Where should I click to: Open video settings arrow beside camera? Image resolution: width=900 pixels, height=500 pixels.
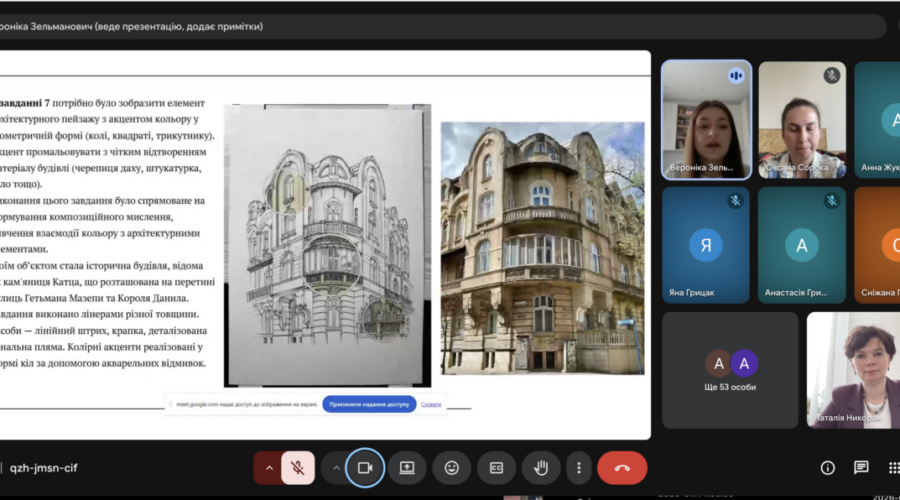(x=336, y=468)
